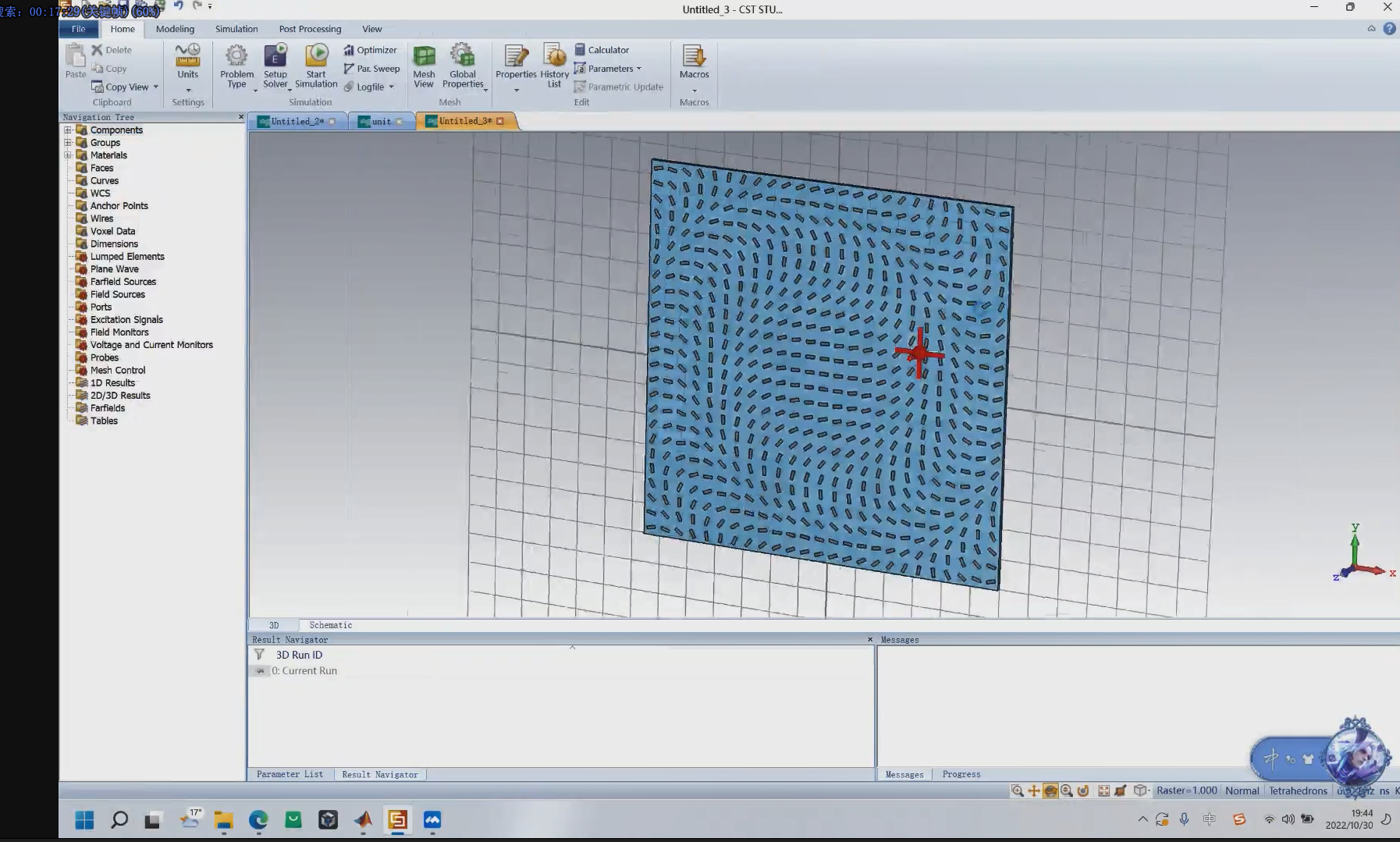Close the Untitled_3* document tab

(500, 121)
